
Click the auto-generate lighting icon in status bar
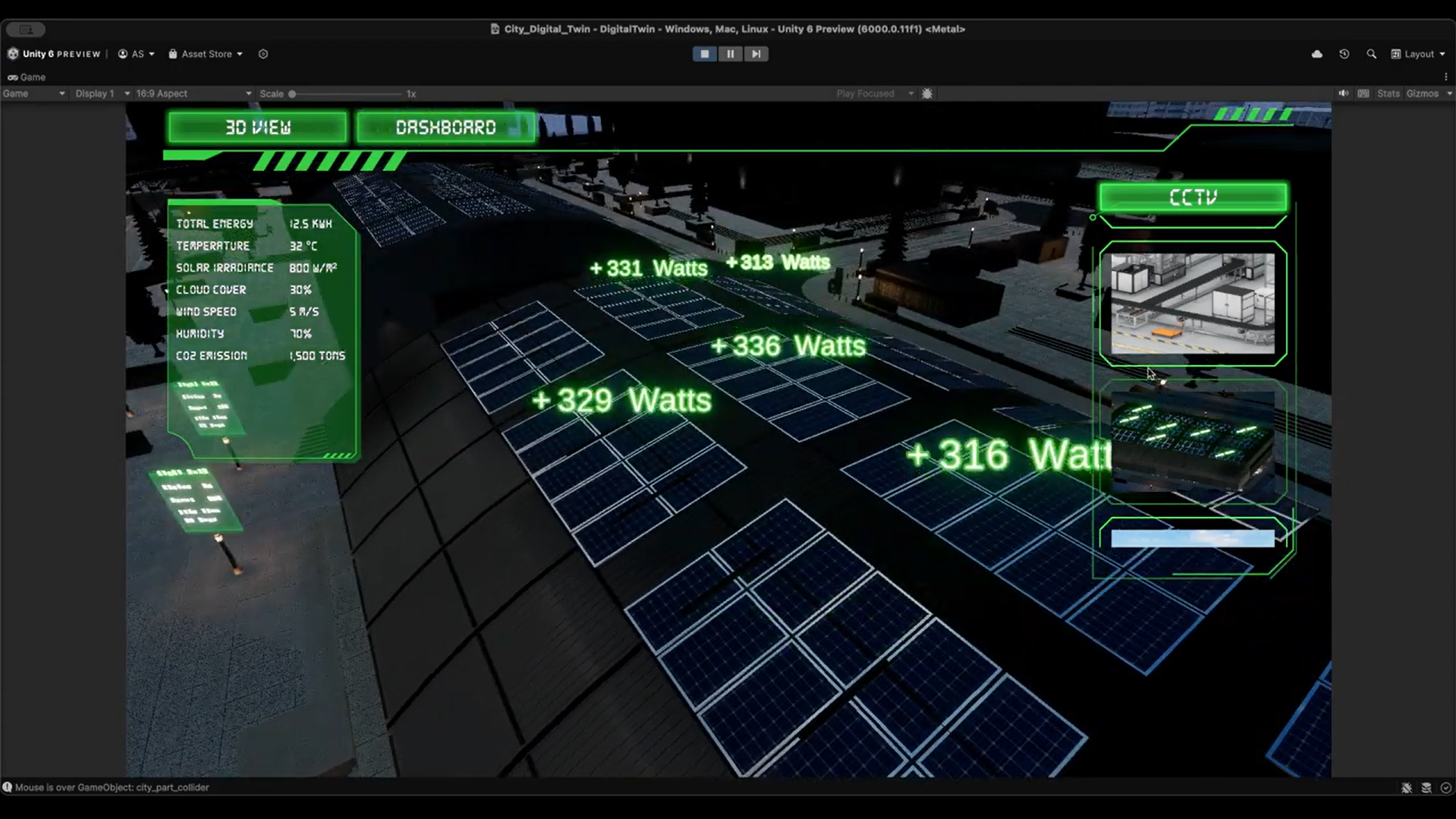tap(1426, 788)
